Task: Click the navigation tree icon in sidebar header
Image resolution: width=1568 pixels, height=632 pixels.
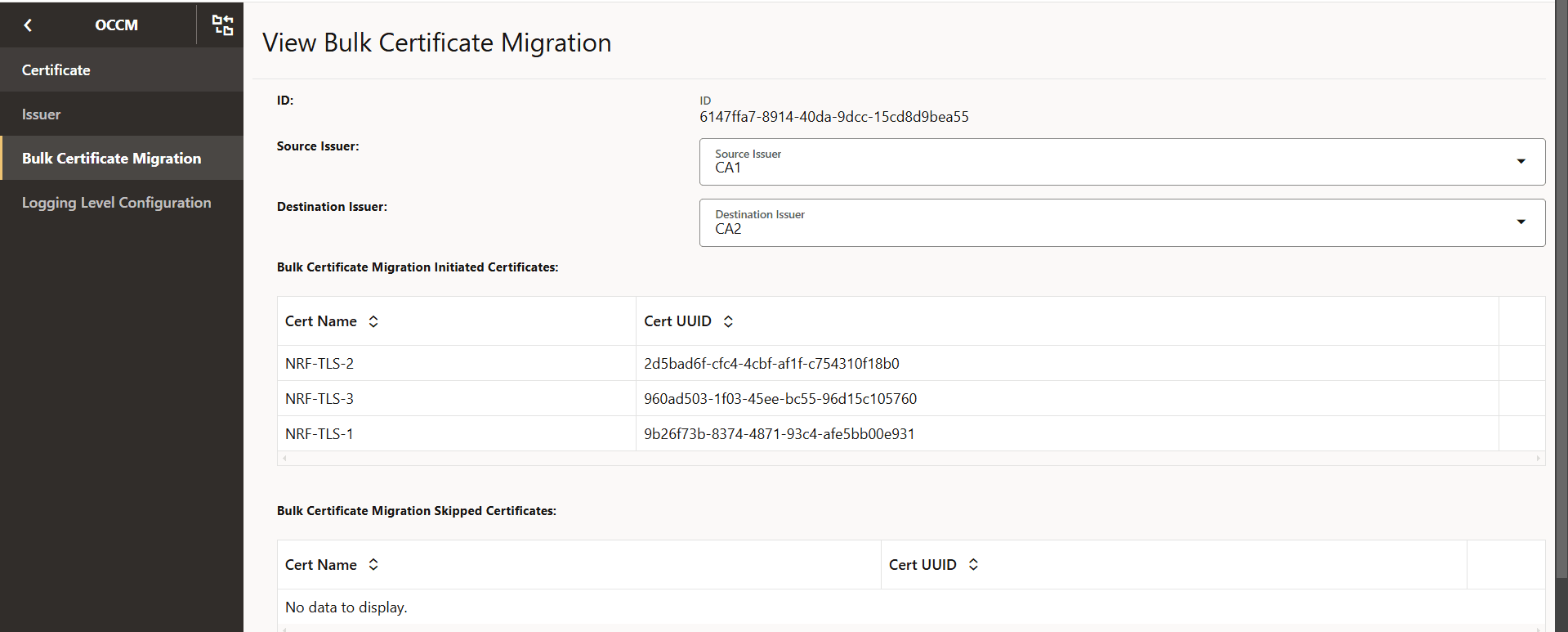Action: [x=222, y=25]
